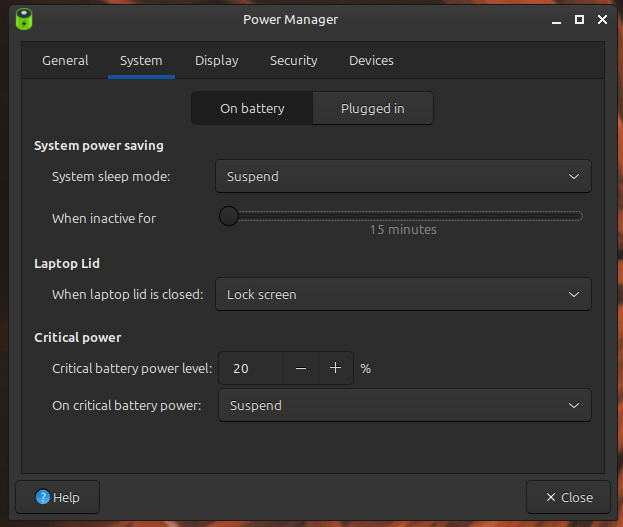Click the When inactive for slider knob
This screenshot has width=623, height=527.
point(228,216)
